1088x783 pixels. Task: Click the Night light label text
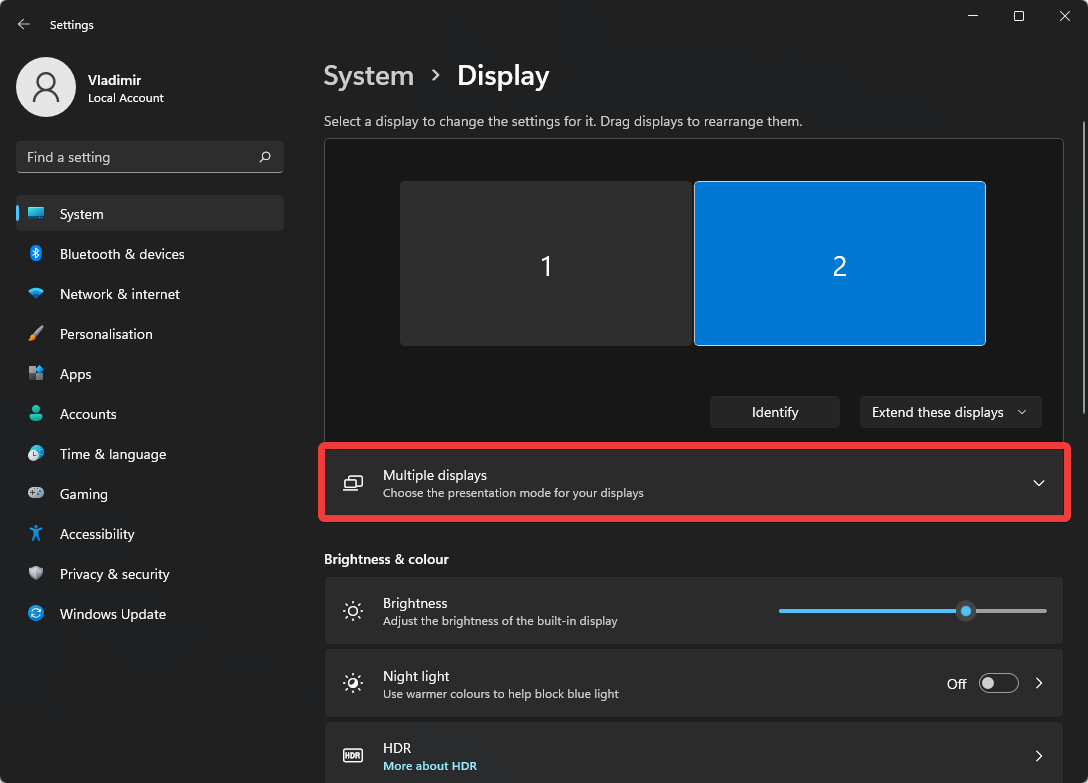(x=416, y=676)
